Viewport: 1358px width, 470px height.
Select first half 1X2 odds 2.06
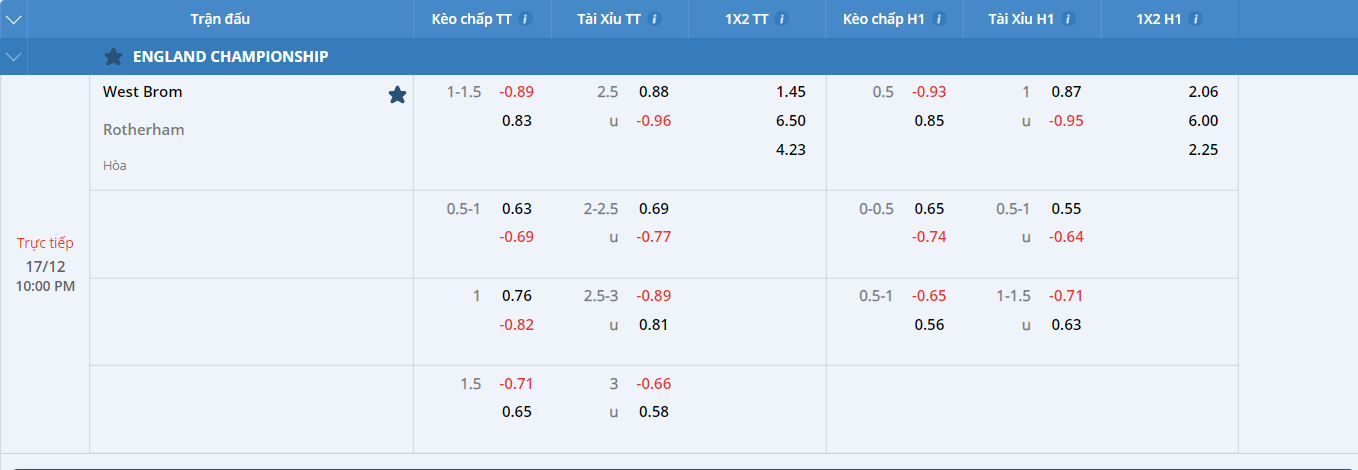(1203, 92)
